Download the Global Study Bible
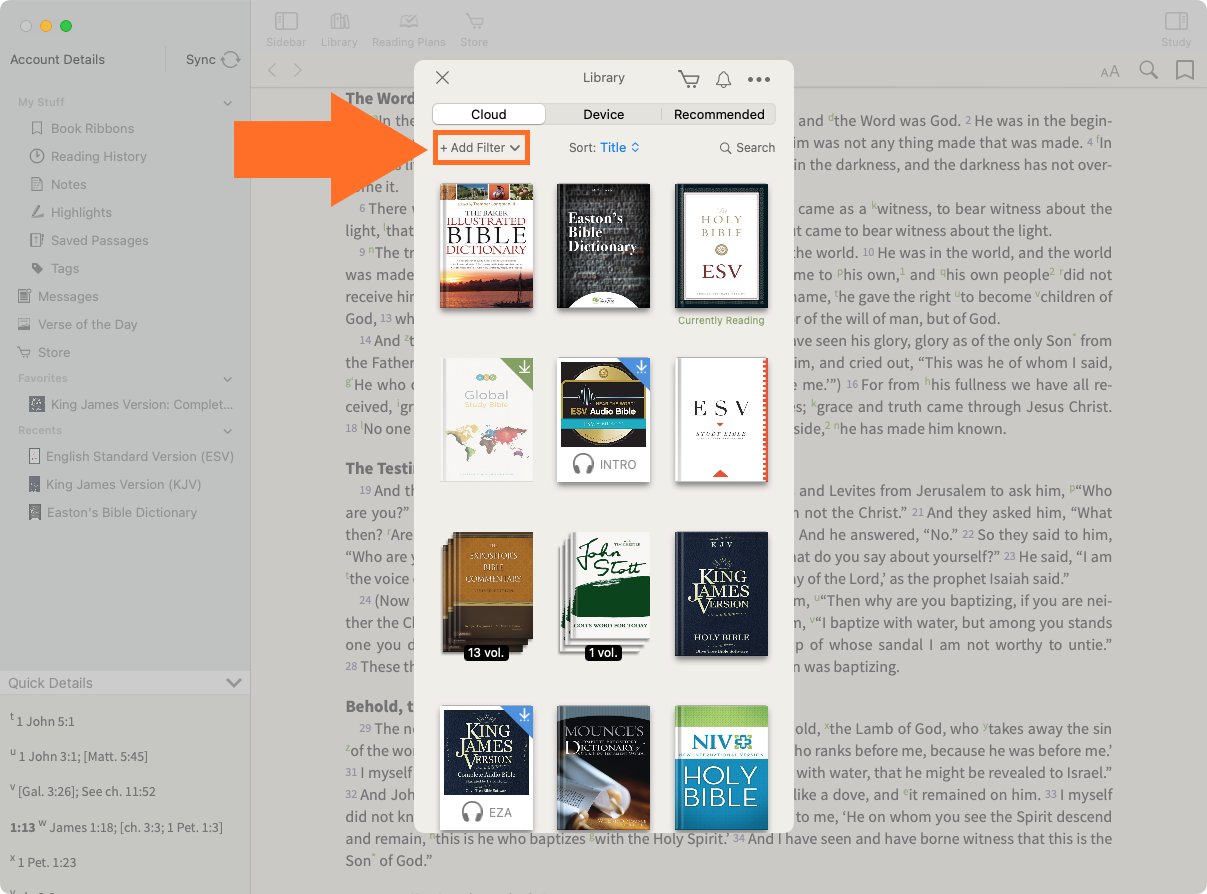The width and height of the screenshot is (1207, 894). [524, 368]
